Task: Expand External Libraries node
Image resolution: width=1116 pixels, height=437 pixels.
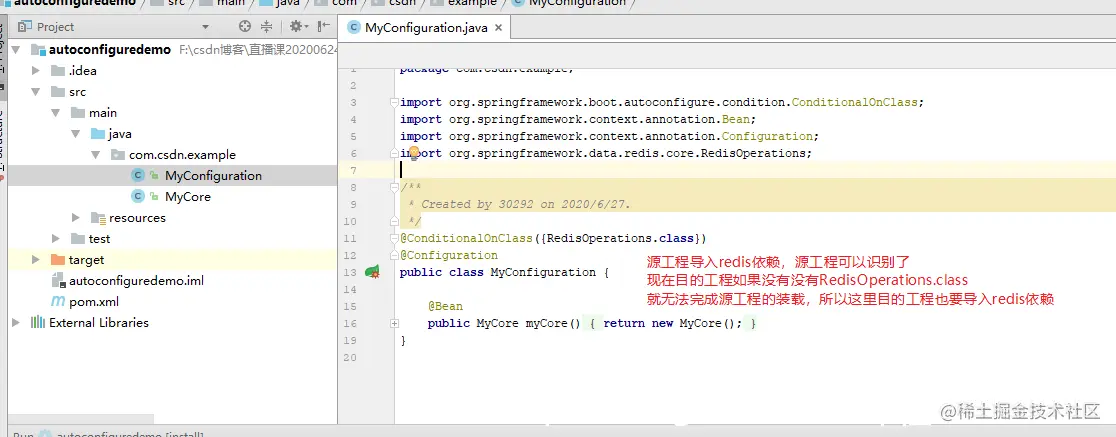Action: click(16, 322)
